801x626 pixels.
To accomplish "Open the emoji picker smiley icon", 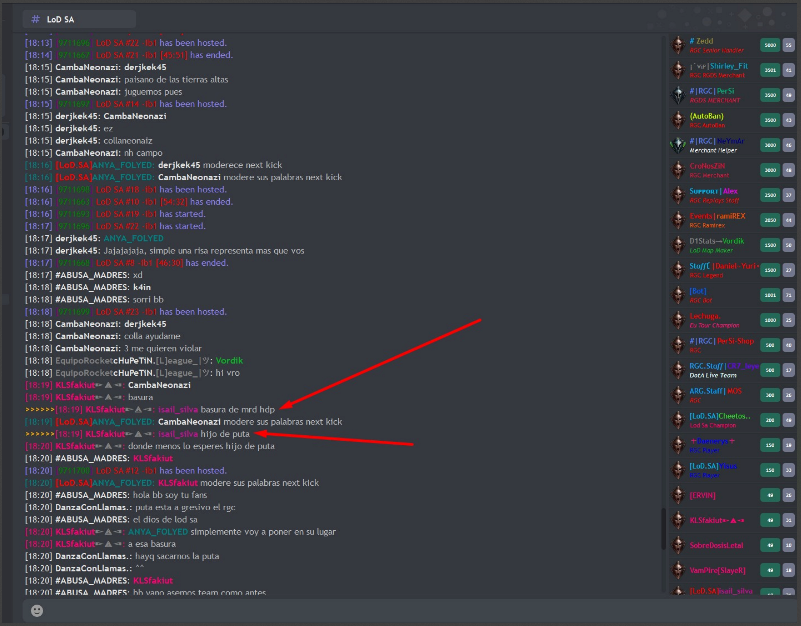I will pos(37,610).
